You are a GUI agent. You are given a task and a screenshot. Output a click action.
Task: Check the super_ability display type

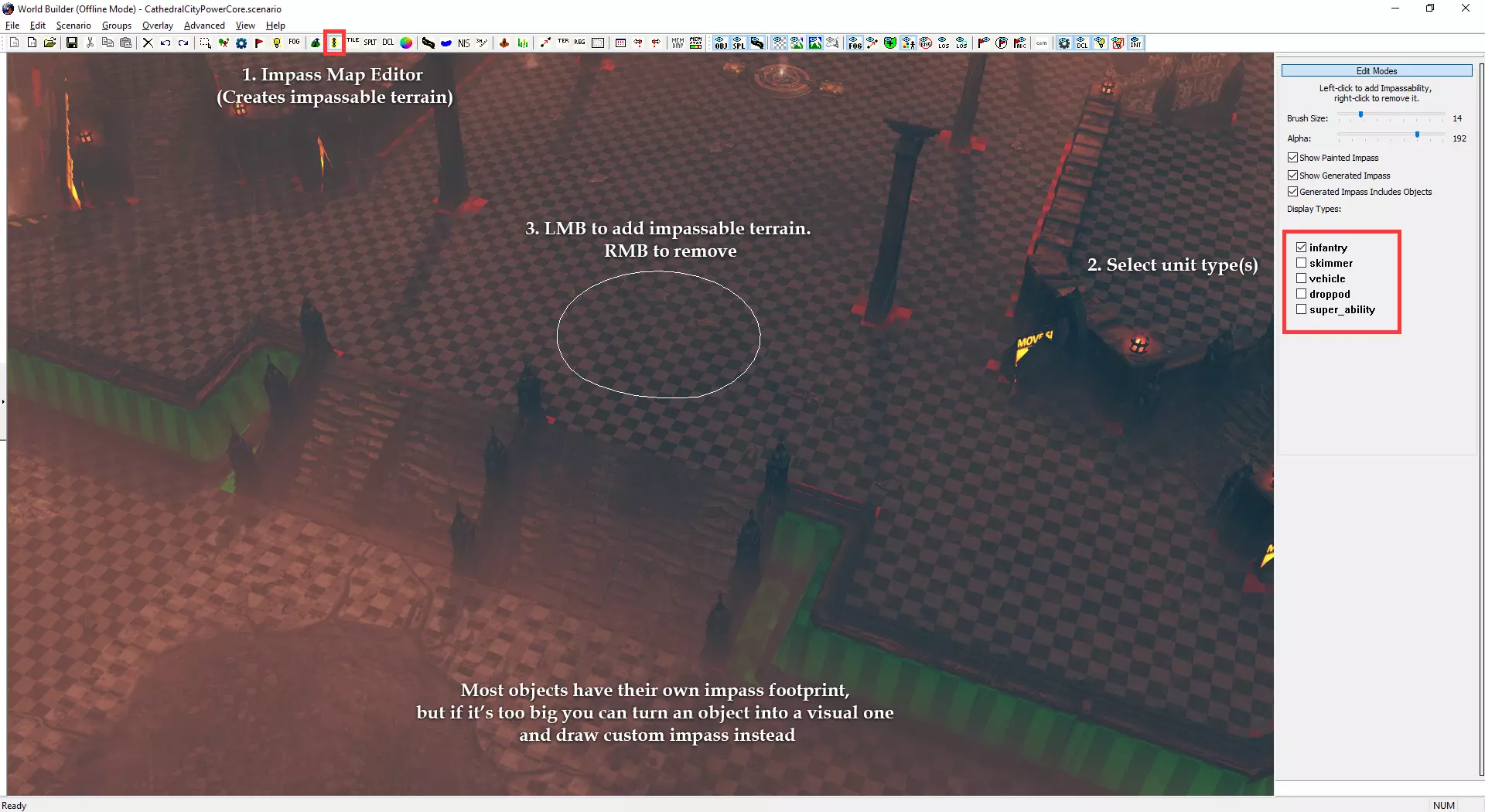tap(1302, 309)
